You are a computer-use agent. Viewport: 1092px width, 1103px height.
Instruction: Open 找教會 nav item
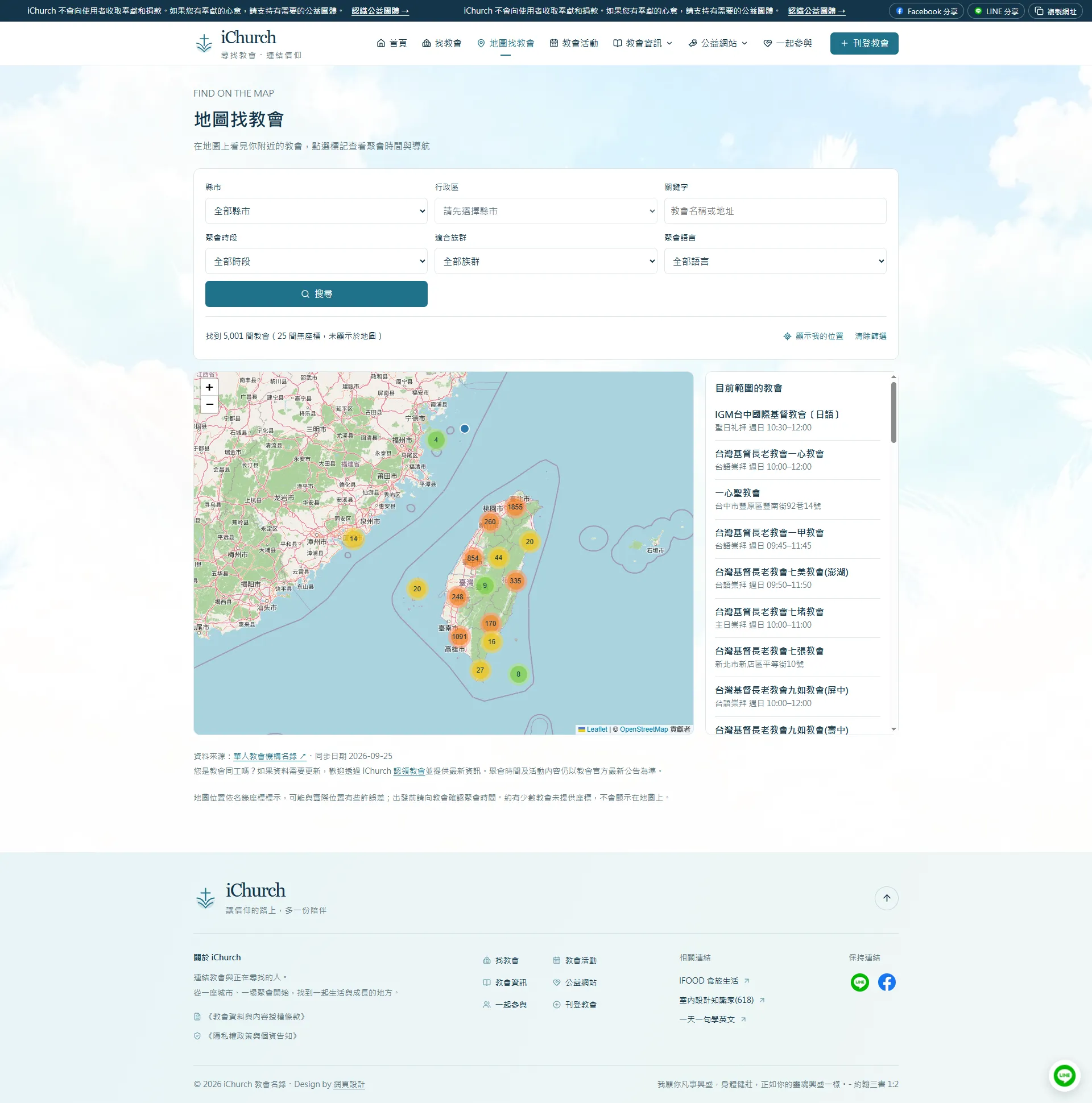[x=441, y=43]
